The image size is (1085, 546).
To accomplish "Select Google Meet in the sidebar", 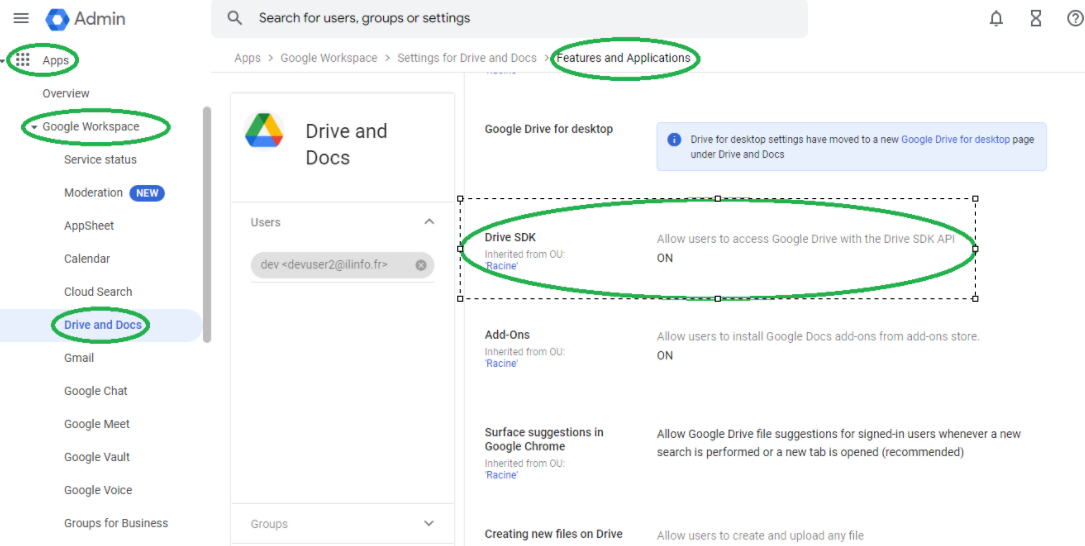I will click(97, 424).
